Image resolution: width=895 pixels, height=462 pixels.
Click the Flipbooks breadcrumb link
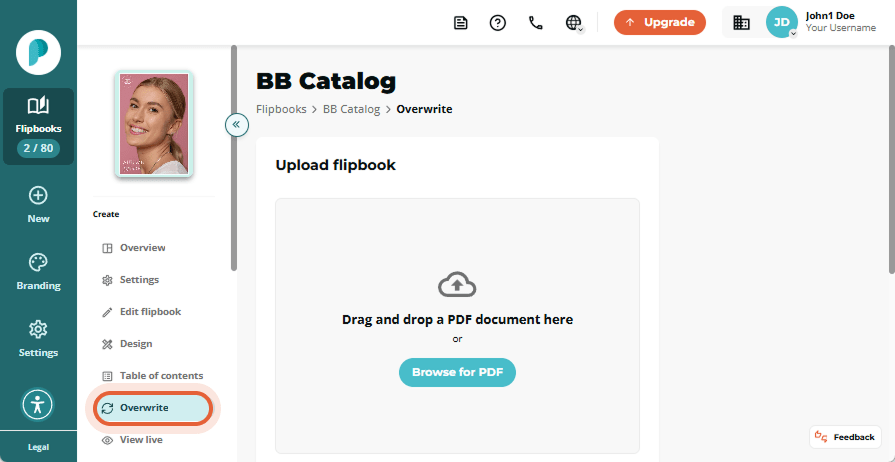point(281,109)
